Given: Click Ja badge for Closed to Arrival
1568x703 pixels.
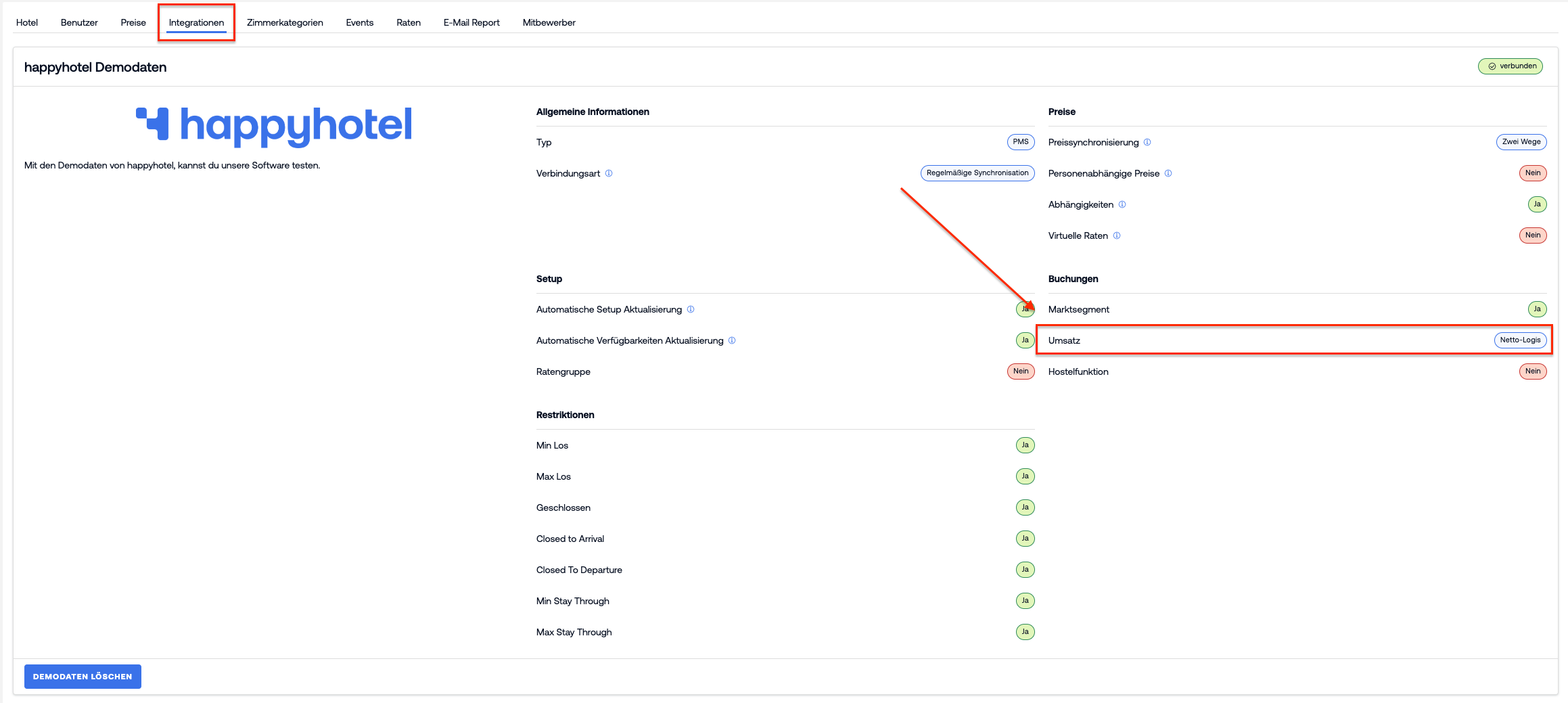Looking at the screenshot, I should 1025,539.
